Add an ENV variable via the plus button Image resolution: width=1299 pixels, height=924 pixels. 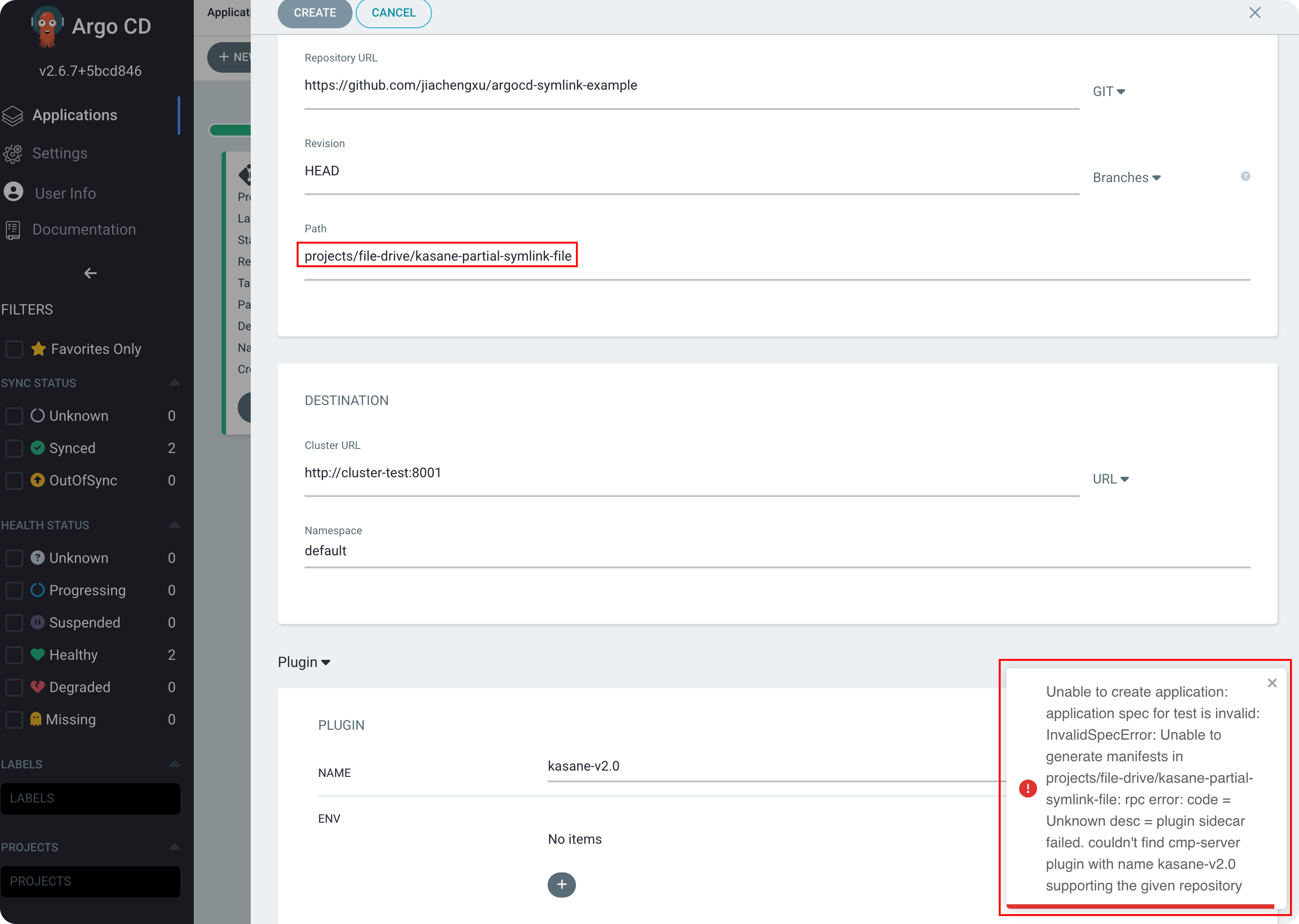tap(562, 885)
